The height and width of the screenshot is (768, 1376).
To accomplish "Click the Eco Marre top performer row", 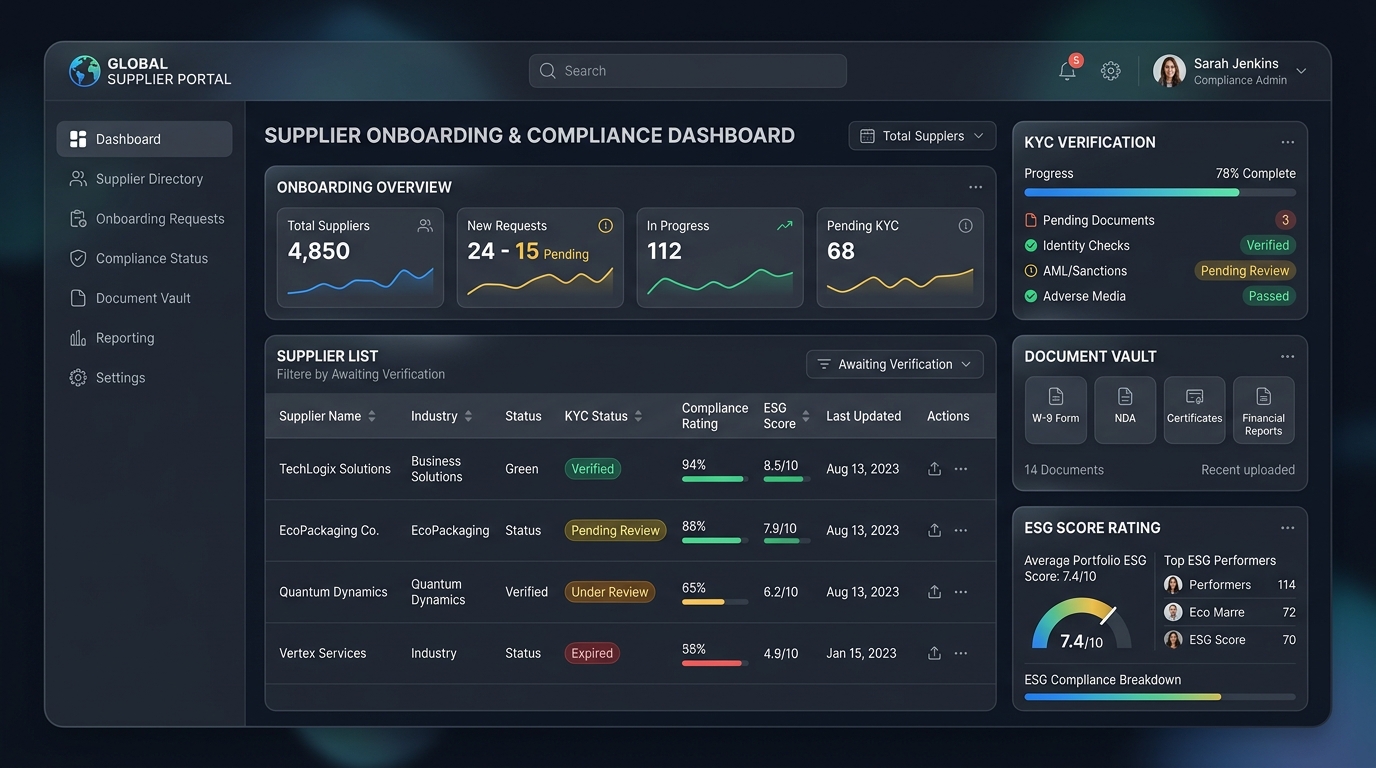I will [x=1229, y=612].
